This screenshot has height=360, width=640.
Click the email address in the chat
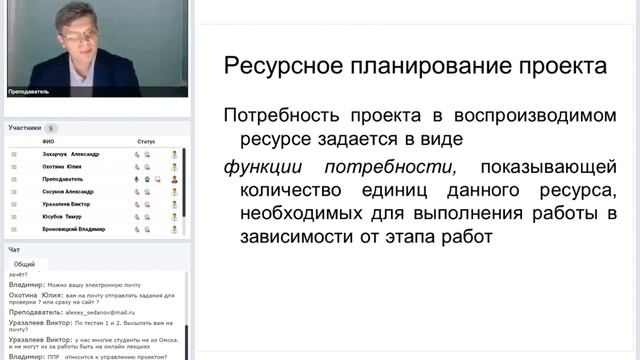pos(100,312)
